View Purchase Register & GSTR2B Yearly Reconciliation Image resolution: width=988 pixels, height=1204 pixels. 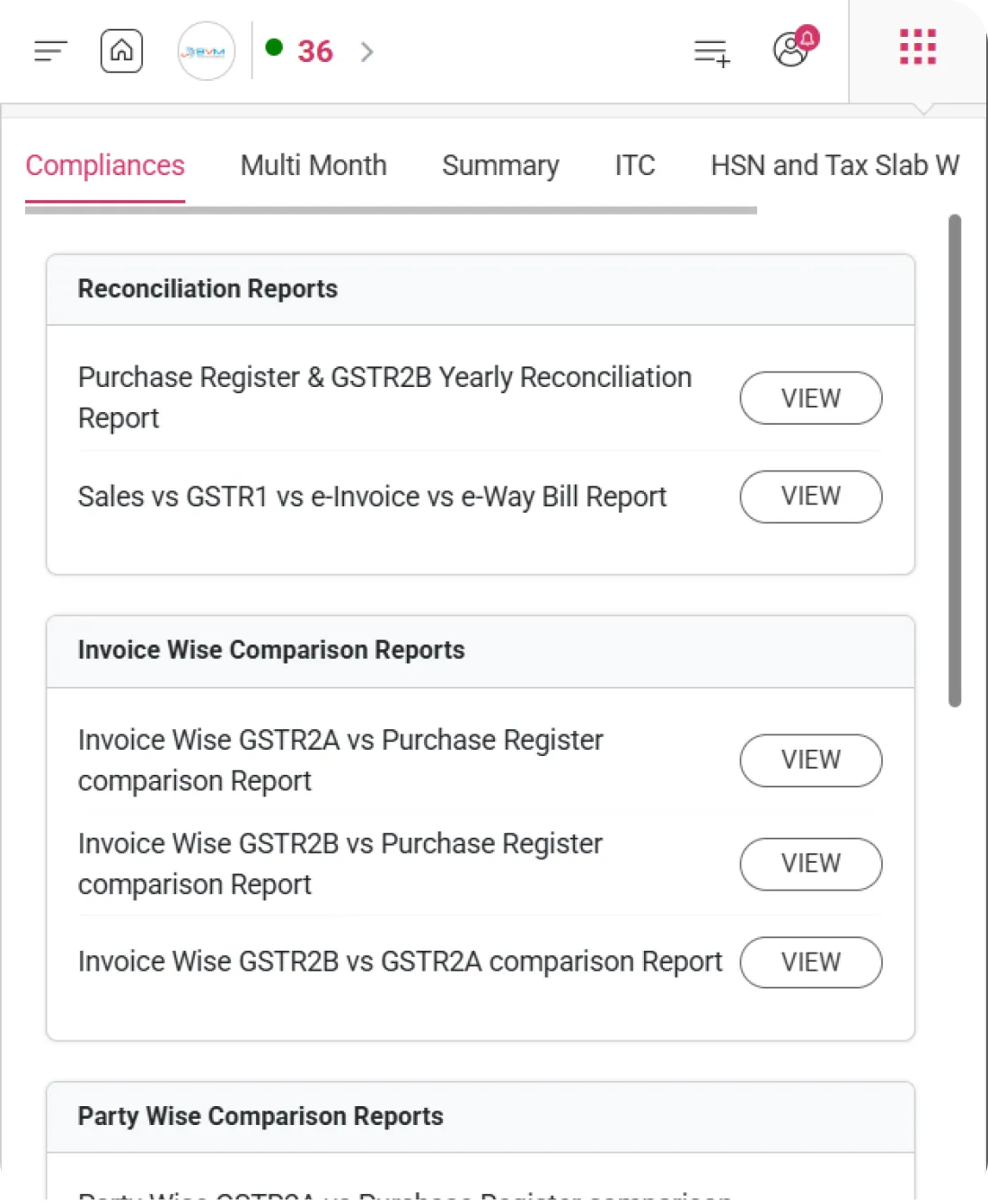pos(811,398)
